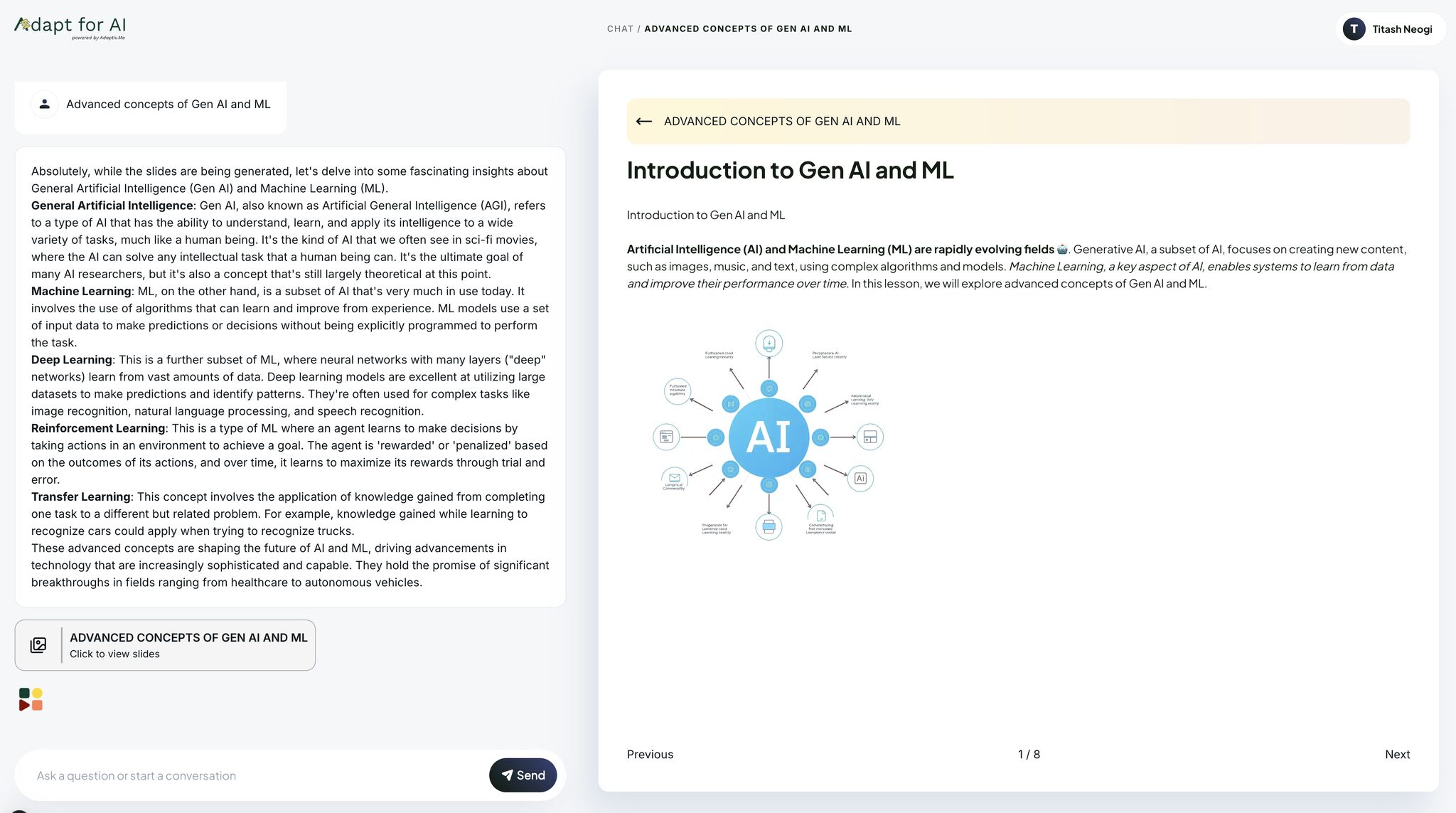
Task: Click the paper plane Send icon
Action: click(x=507, y=775)
